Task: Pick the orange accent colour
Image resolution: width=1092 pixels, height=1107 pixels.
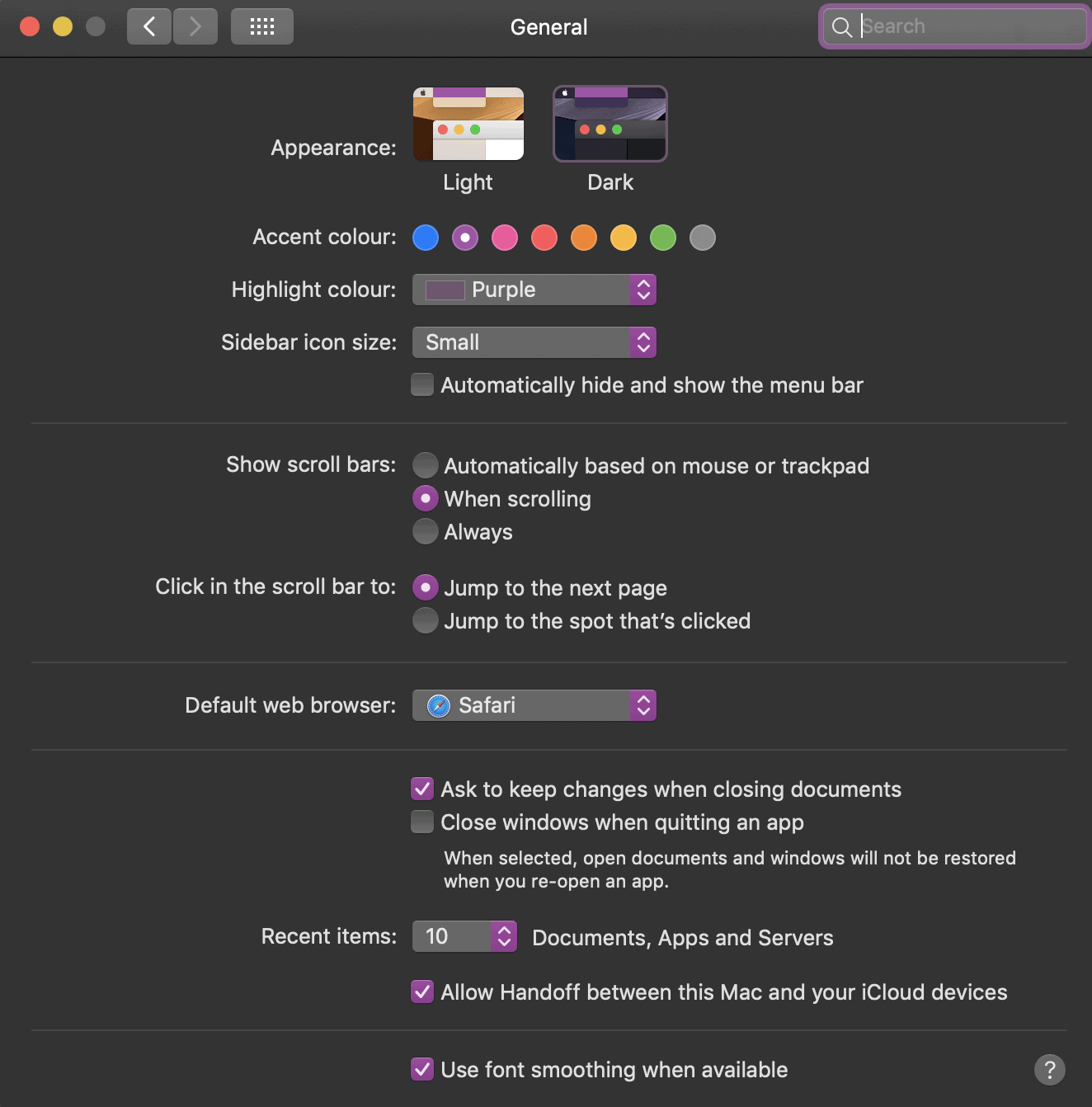Action: click(x=584, y=238)
